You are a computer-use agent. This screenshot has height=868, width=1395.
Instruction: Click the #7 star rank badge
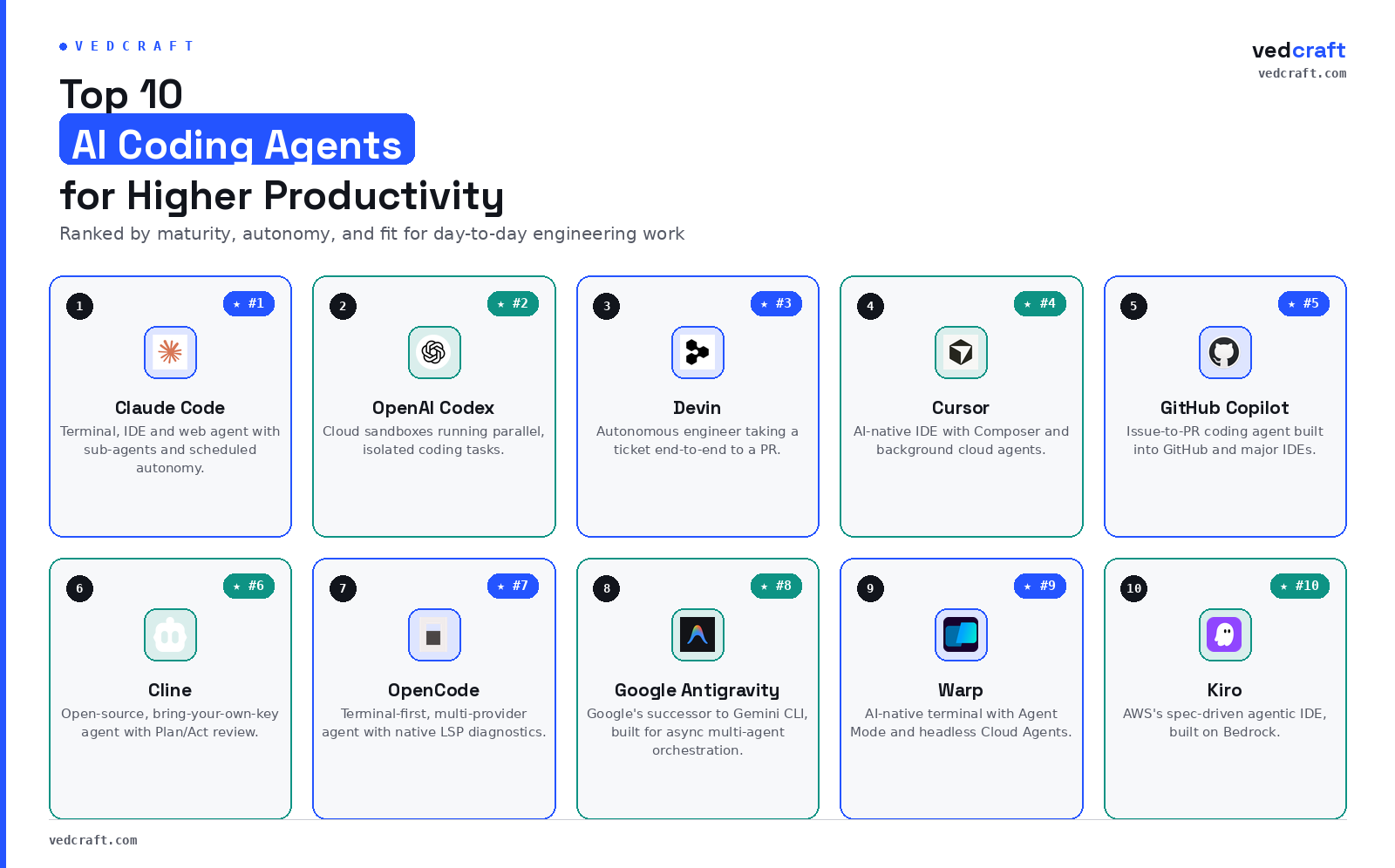coord(513,586)
